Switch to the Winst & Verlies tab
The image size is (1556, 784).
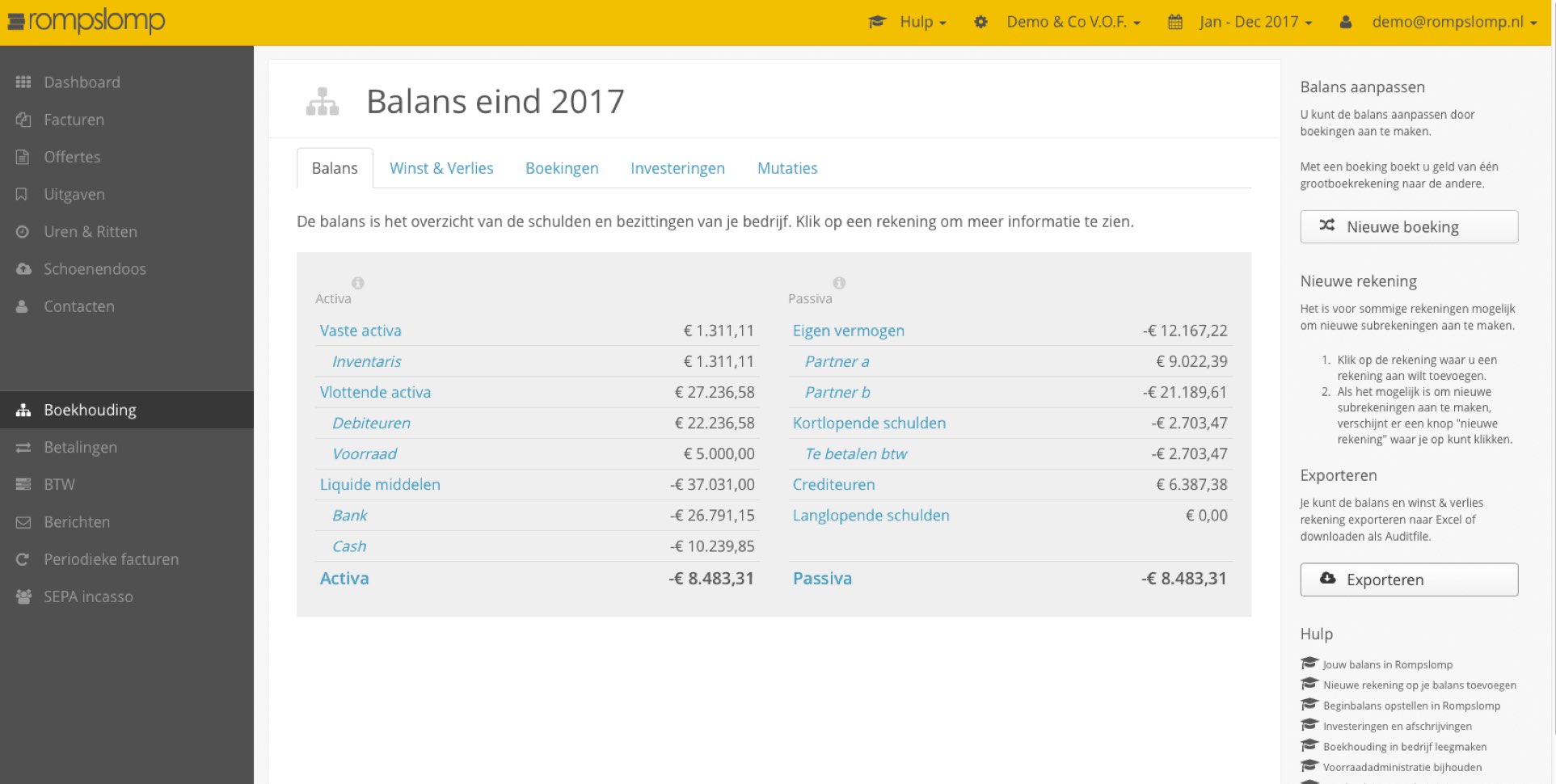pos(441,168)
